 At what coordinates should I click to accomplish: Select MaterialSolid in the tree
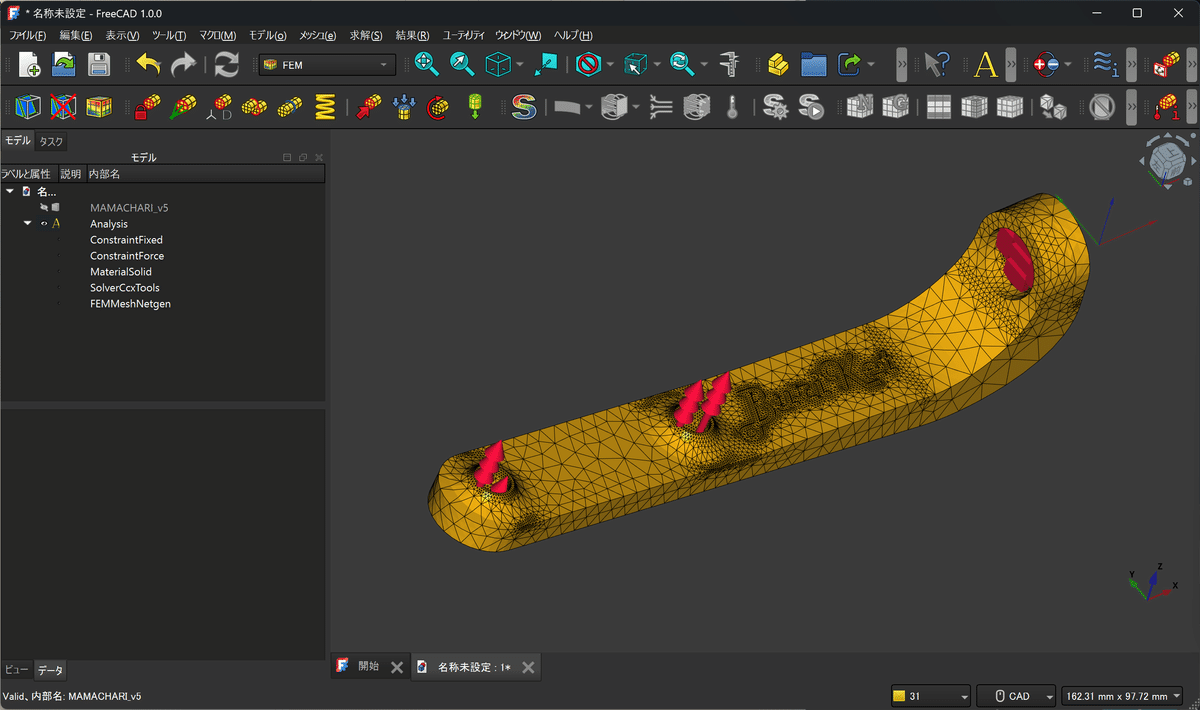121,272
